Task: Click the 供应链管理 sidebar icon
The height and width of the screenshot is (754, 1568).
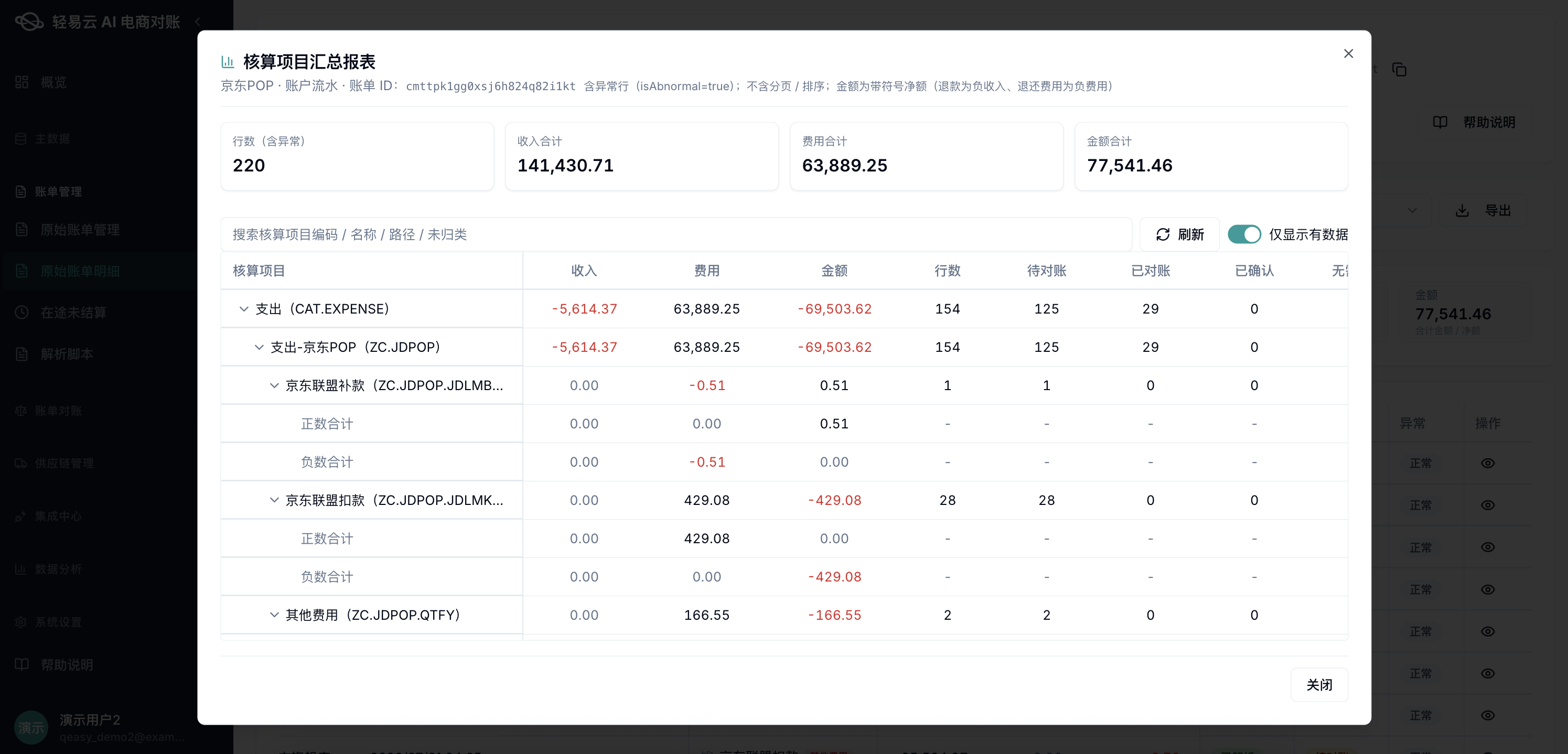Action: point(20,463)
